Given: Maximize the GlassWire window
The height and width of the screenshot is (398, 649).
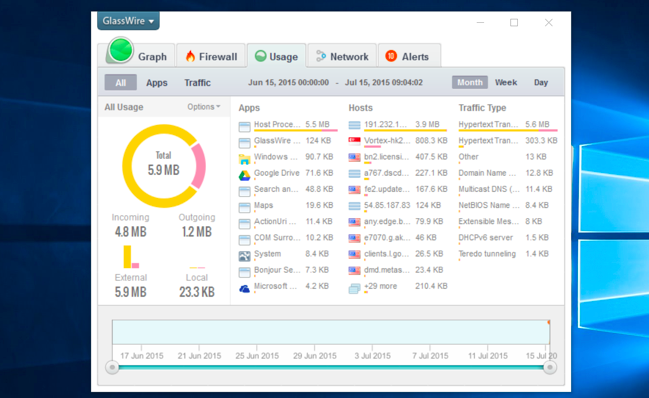Looking at the screenshot, I should (x=514, y=22).
